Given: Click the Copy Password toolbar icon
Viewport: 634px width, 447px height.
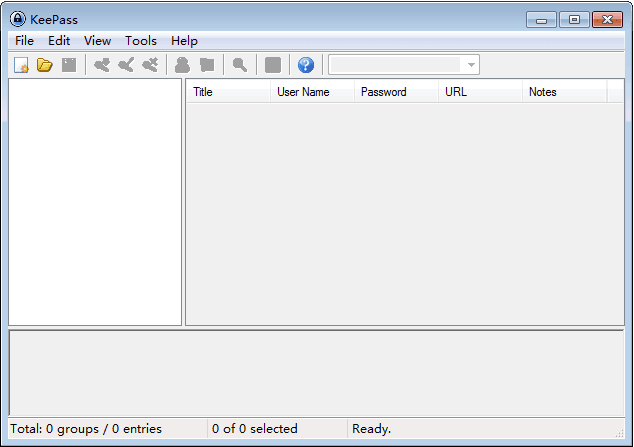Looking at the screenshot, I should click(207, 65).
